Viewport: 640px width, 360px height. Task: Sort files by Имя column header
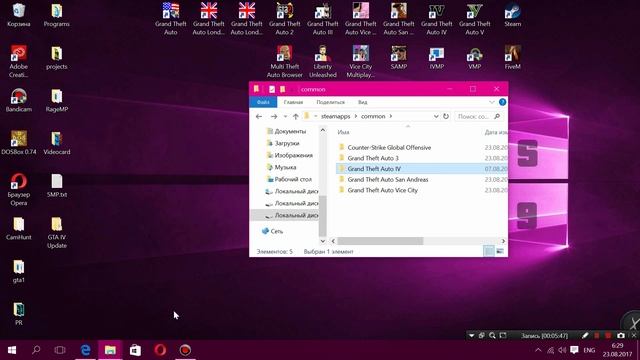click(x=343, y=132)
